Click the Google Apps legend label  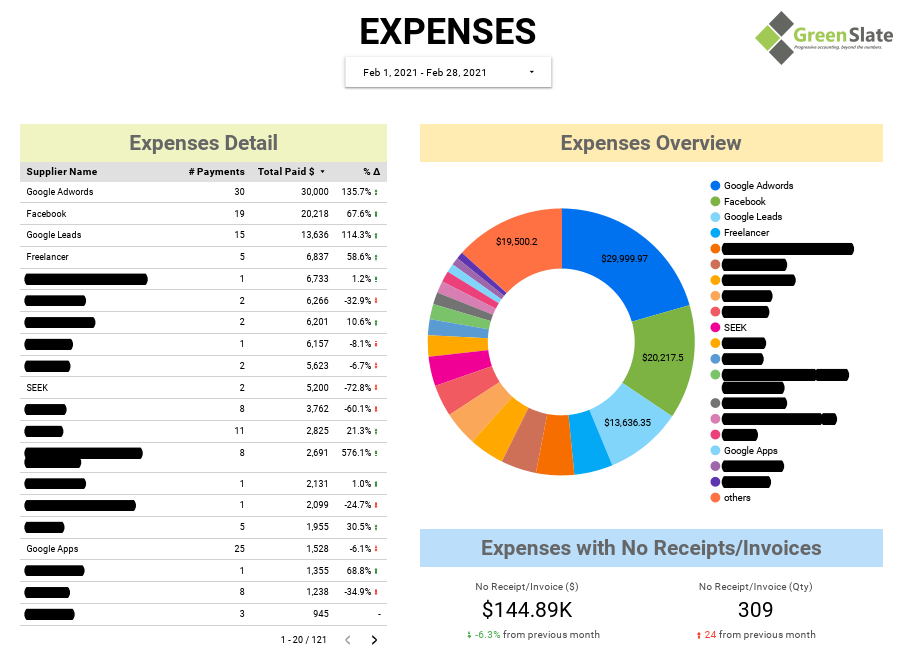[x=751, y=450]
